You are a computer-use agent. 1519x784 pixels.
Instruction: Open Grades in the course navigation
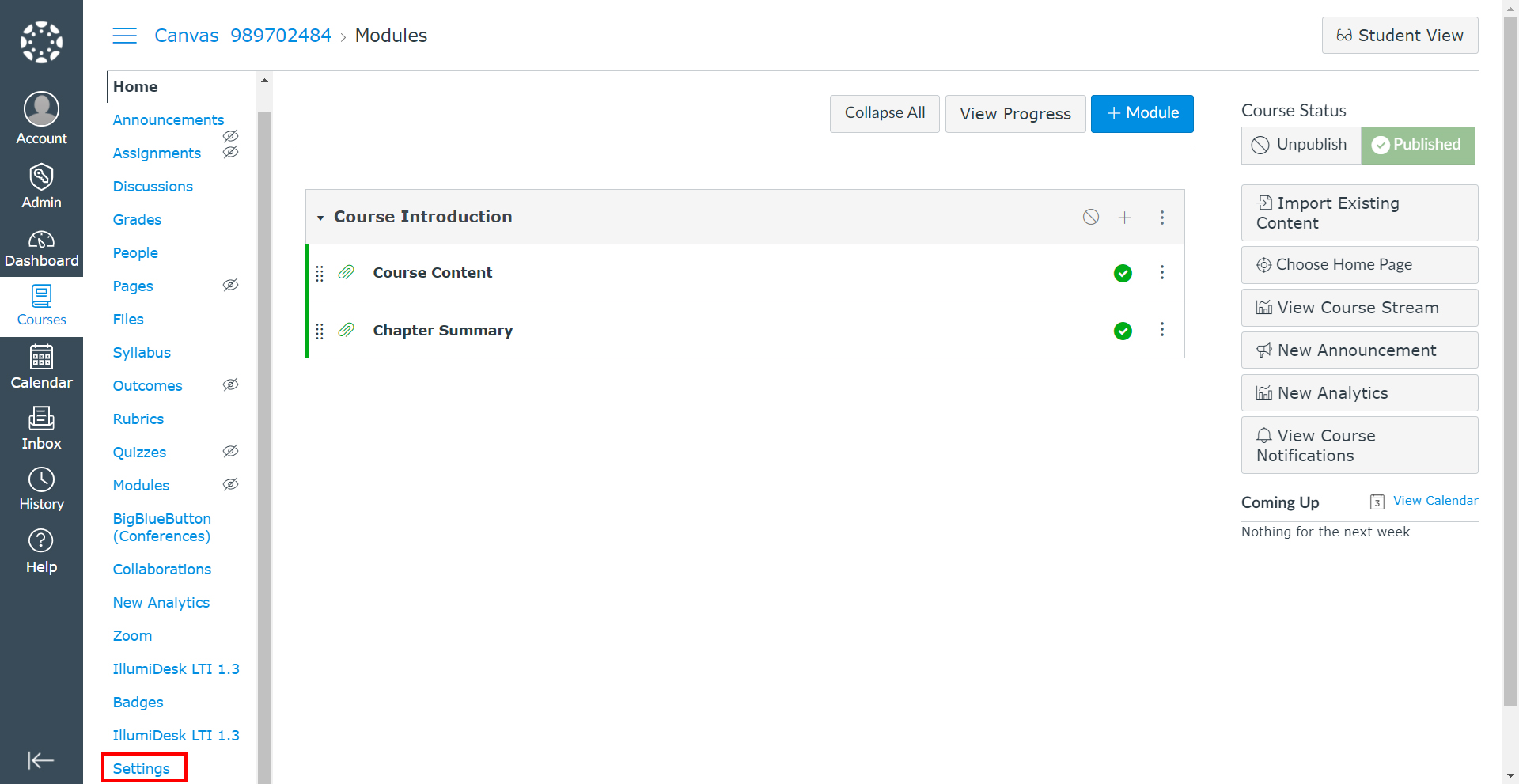click(137, 219)
